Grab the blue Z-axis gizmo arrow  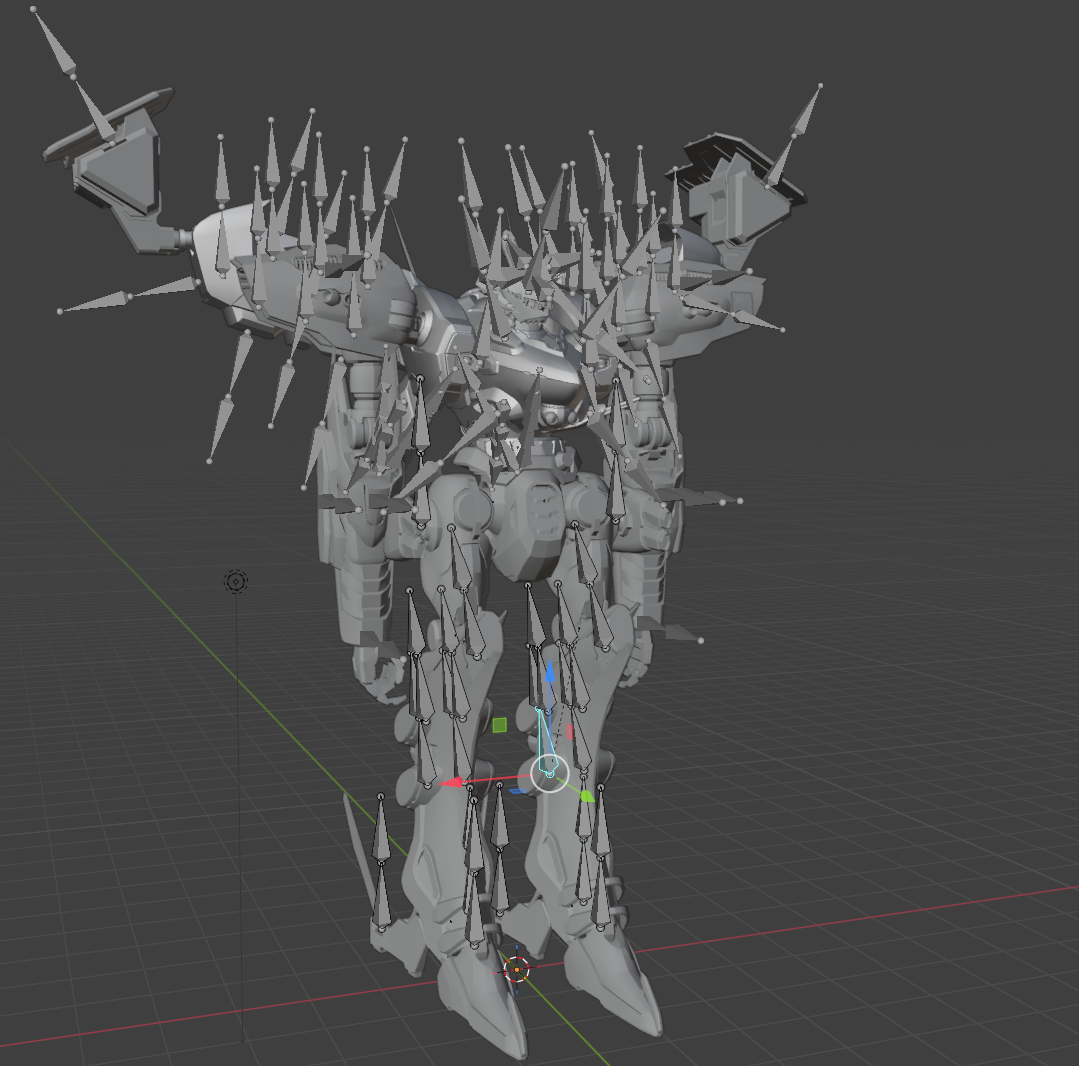coord(550,672)
